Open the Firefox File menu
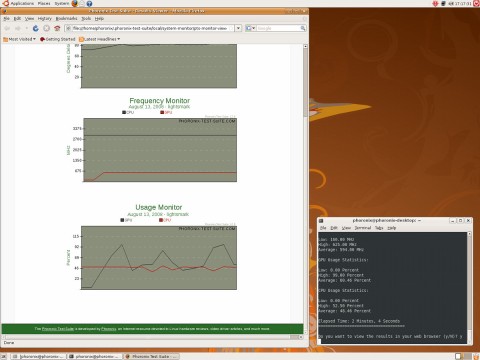 (6, 19)
